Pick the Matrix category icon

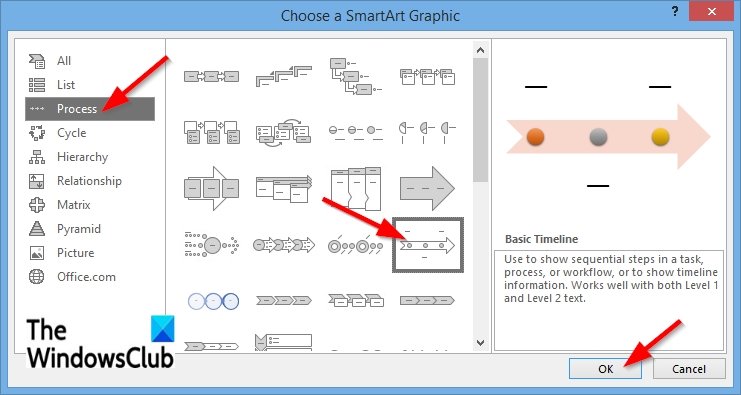37,205
